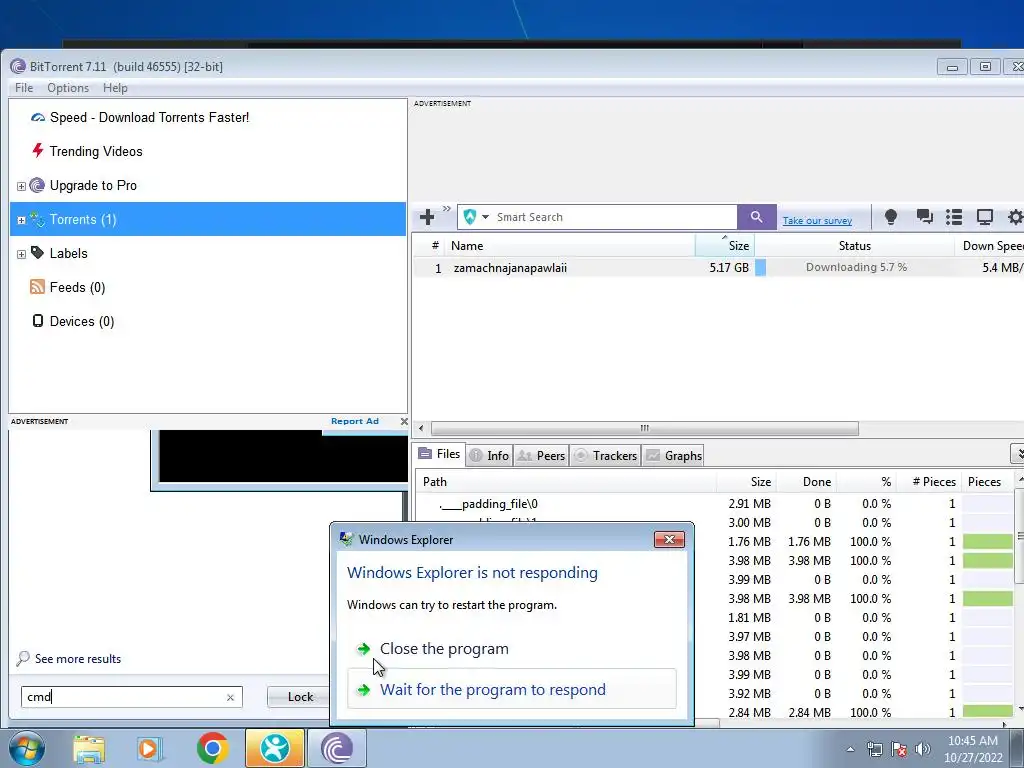Click the scroll left arrow of torrent list
This screenshot has height=768, width=1024.
click(421, 428)
